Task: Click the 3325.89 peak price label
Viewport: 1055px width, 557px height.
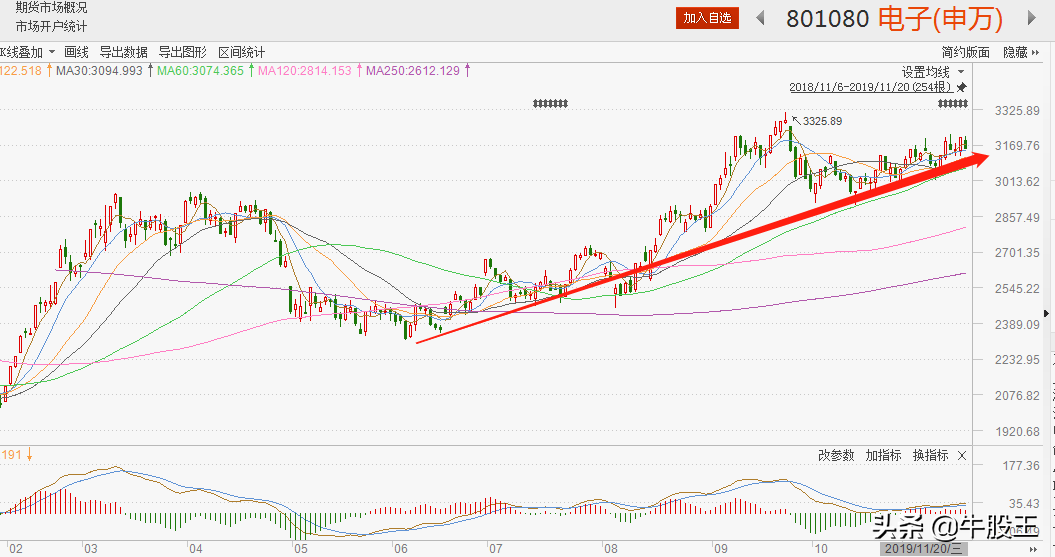Action: click(822, 122)
